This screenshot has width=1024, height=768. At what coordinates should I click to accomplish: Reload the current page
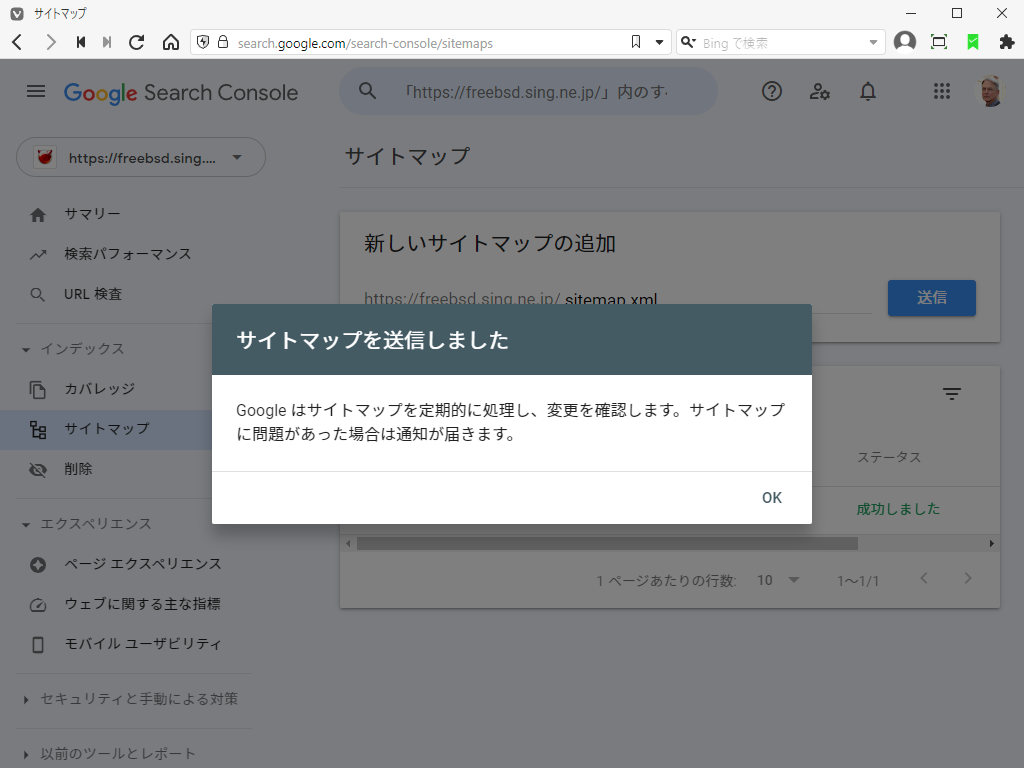click(136, 42)
